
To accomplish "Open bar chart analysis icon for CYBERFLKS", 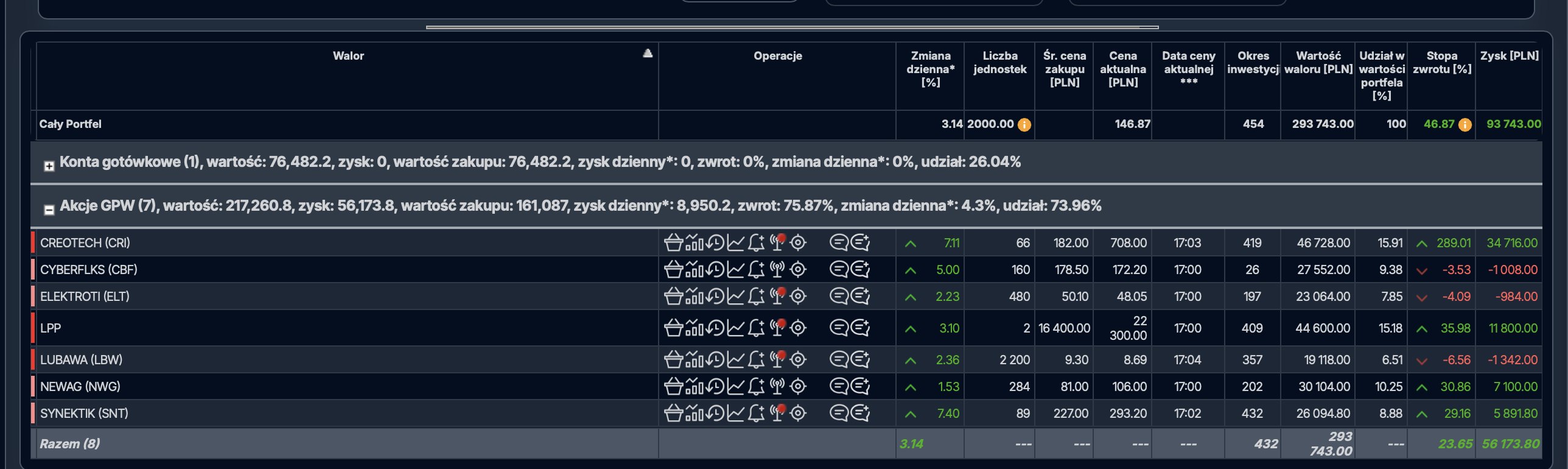I will point(694,270).
